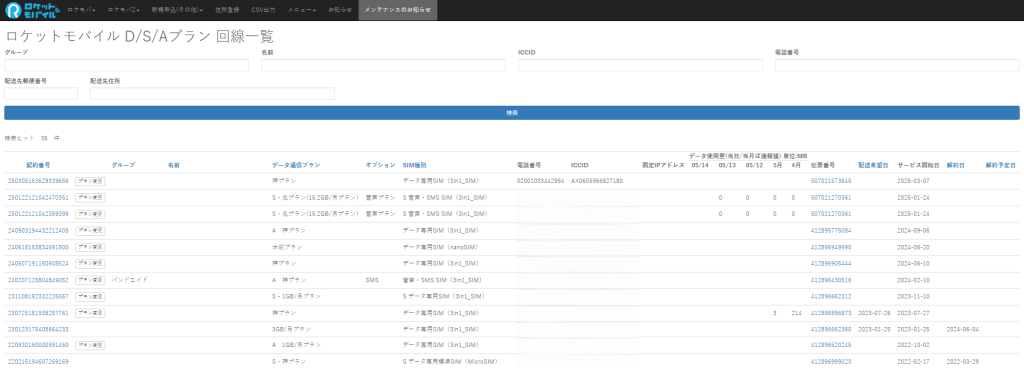Image resolution: width=1024 pixels, height=368 pixels.
Task: Open the ロケモバ dropdown menu
Action: tap(82, 10)
